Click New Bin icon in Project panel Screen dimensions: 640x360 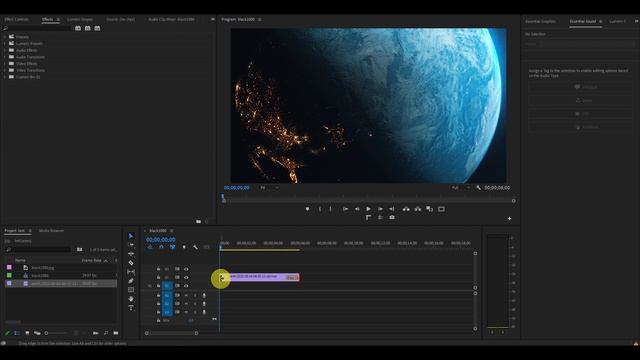(116, 333)
